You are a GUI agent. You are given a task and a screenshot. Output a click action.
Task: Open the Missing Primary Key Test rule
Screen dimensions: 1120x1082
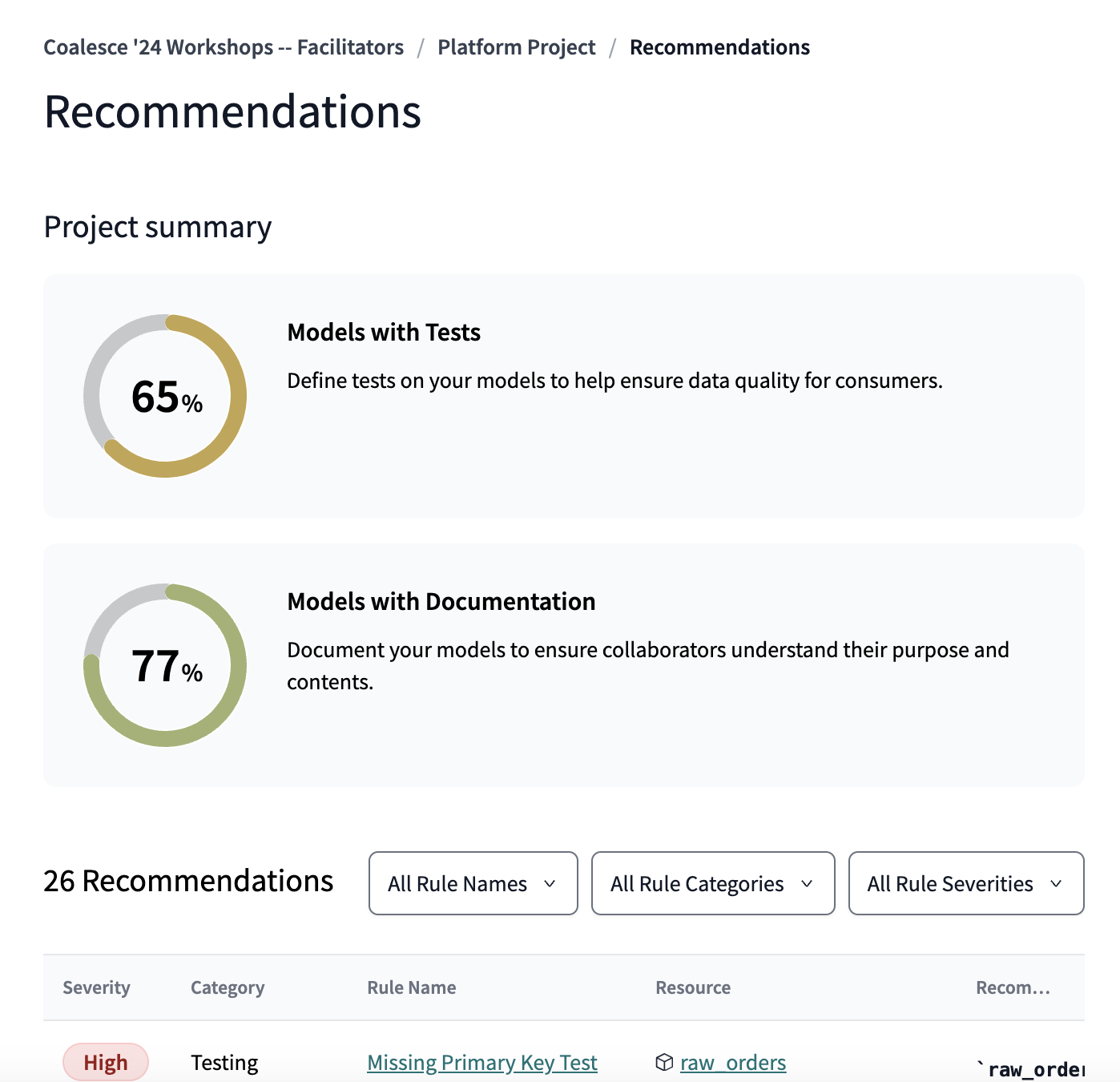(481, 1062)
